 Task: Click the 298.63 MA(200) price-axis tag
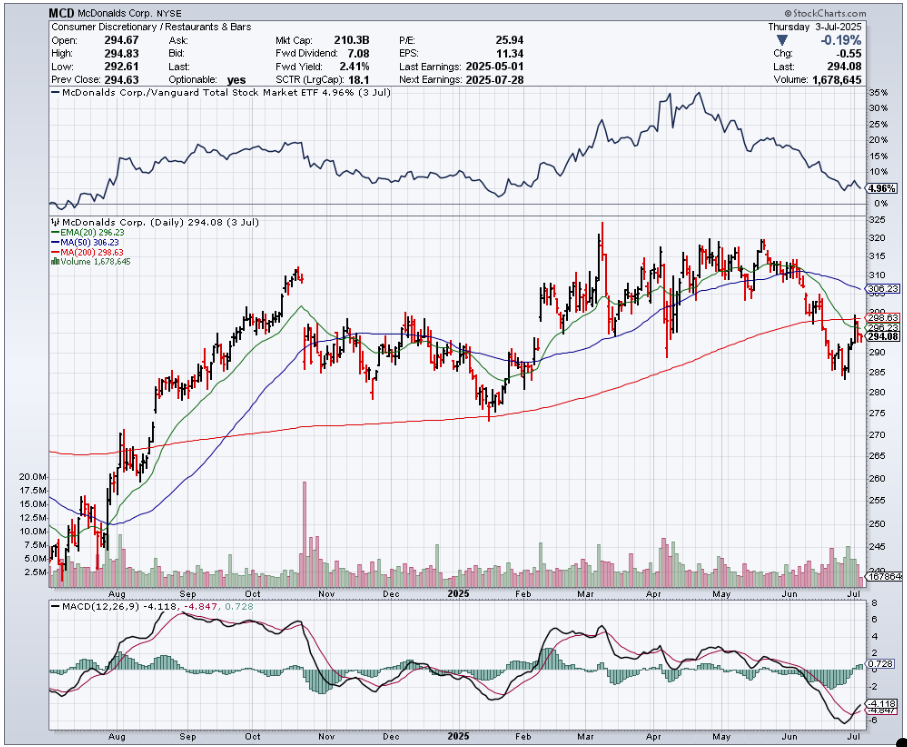883,318
